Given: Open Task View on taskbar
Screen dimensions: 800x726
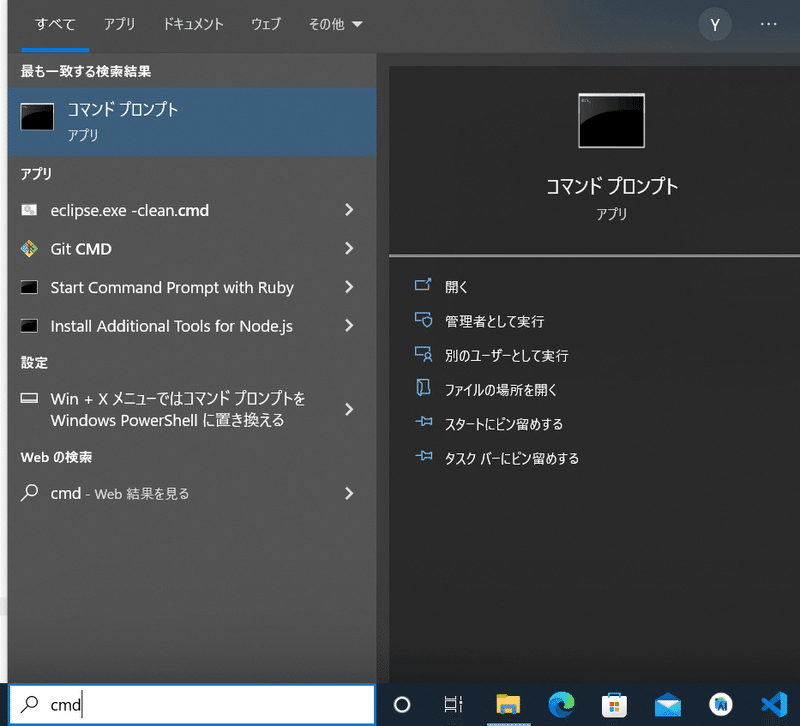Looking at the screenshot, I should 453,705.
